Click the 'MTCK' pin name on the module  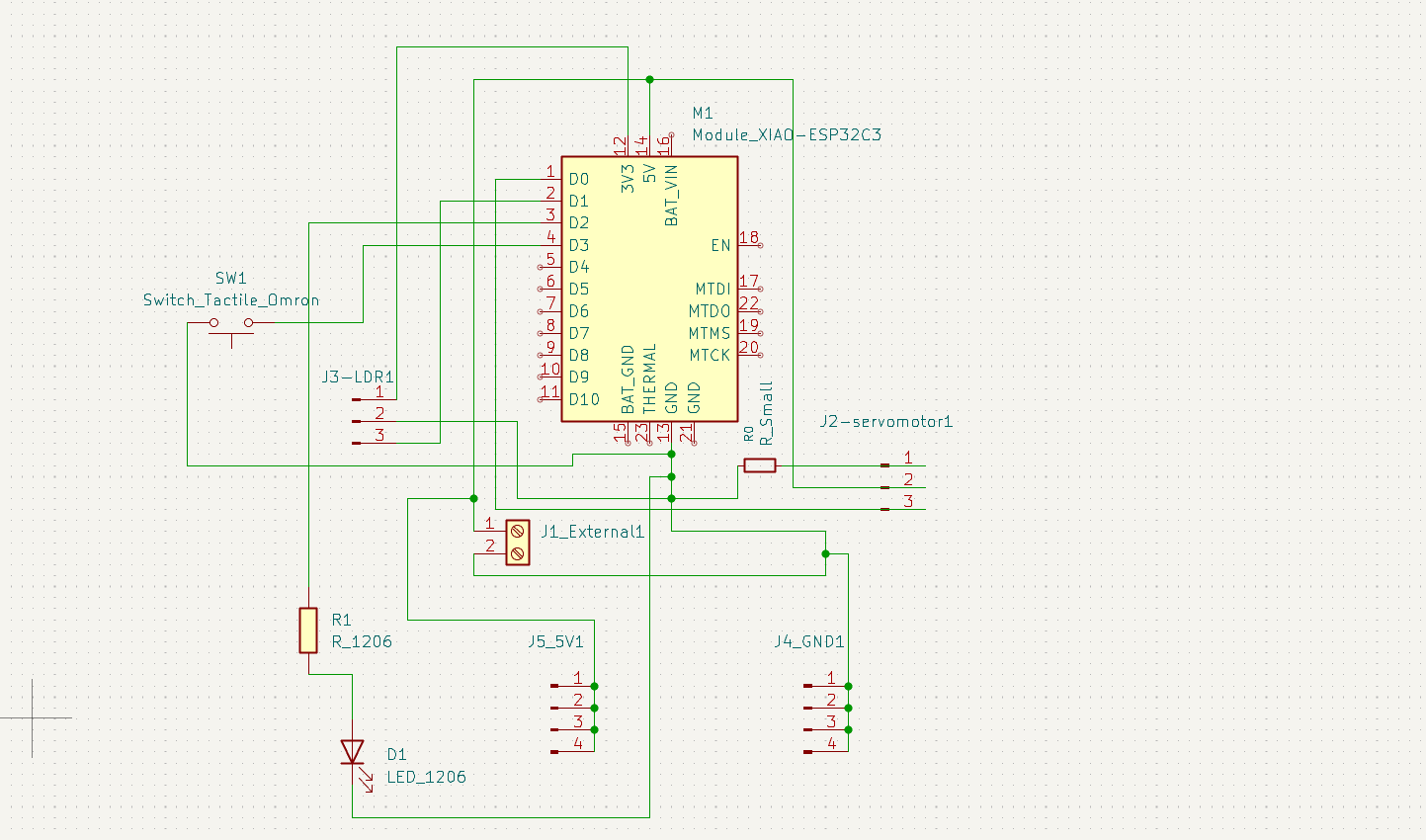pos(710,355)
